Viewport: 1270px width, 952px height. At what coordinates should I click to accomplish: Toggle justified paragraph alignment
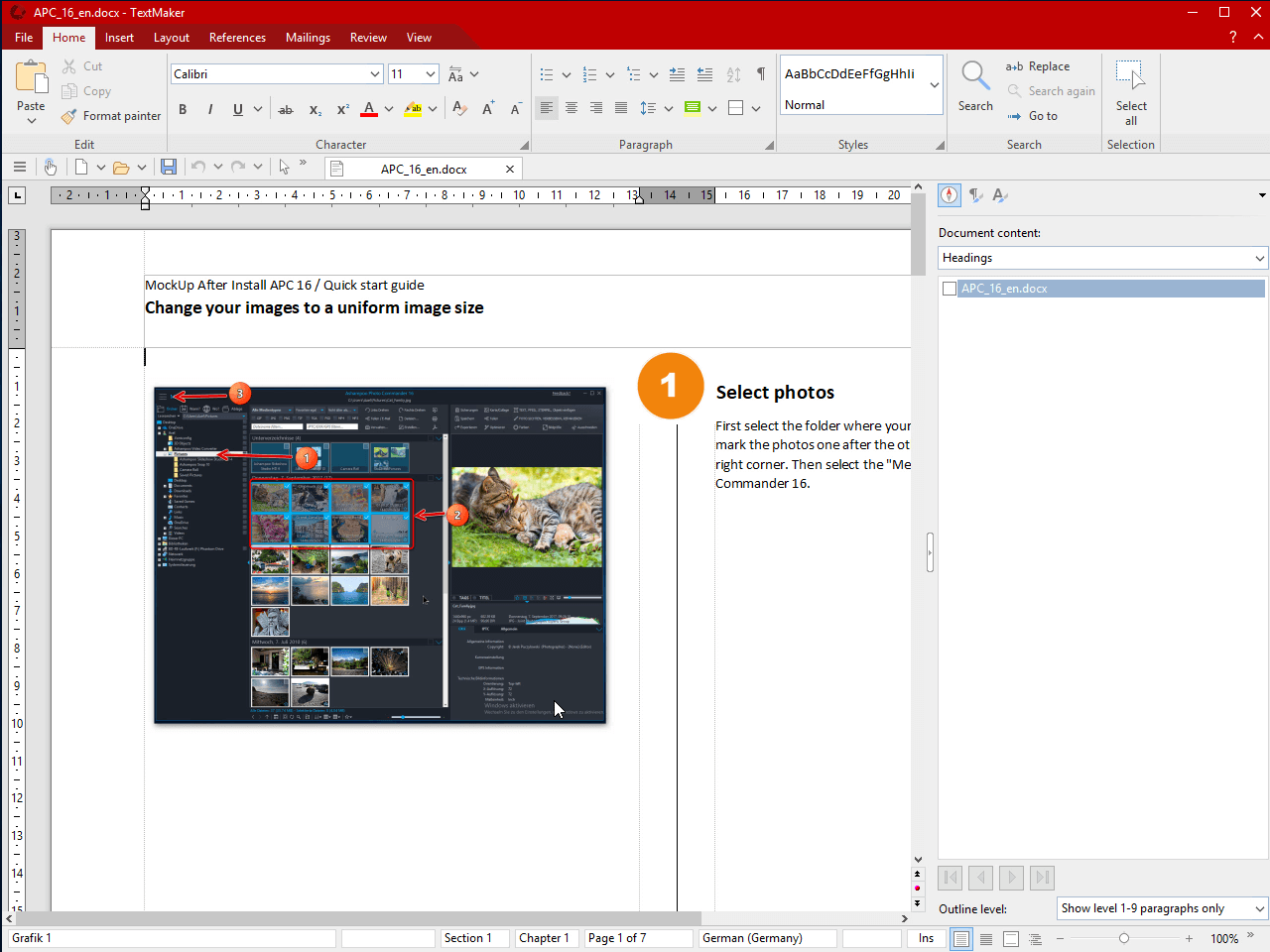[x=621, y=108]
